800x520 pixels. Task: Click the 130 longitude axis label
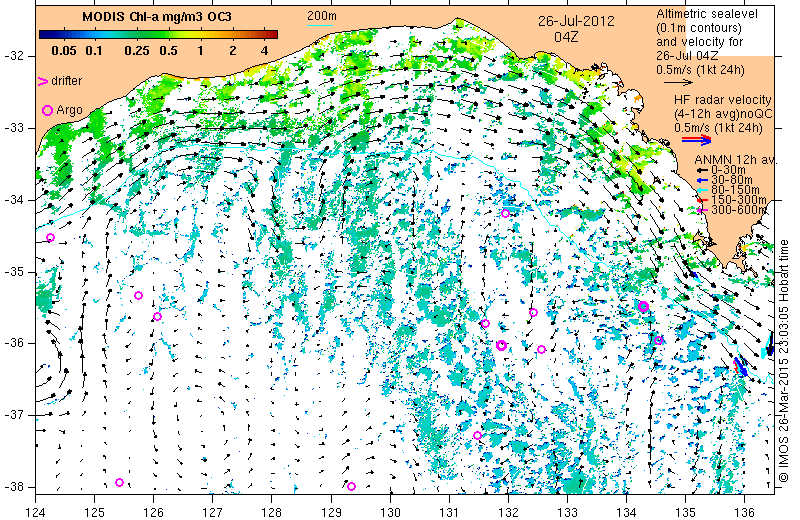(x=390, y=511)
